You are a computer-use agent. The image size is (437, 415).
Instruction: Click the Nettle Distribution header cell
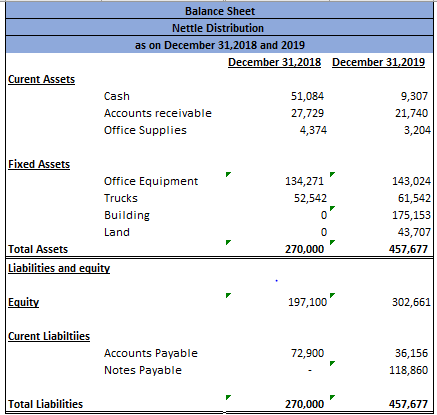point(219,28)
